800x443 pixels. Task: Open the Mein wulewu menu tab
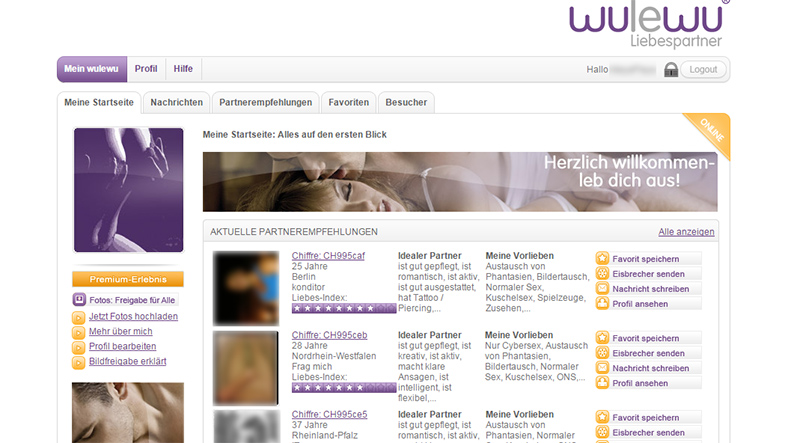92,69
